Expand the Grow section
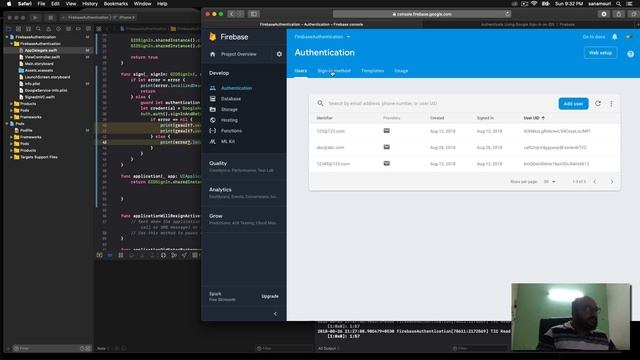 [244, 219]
